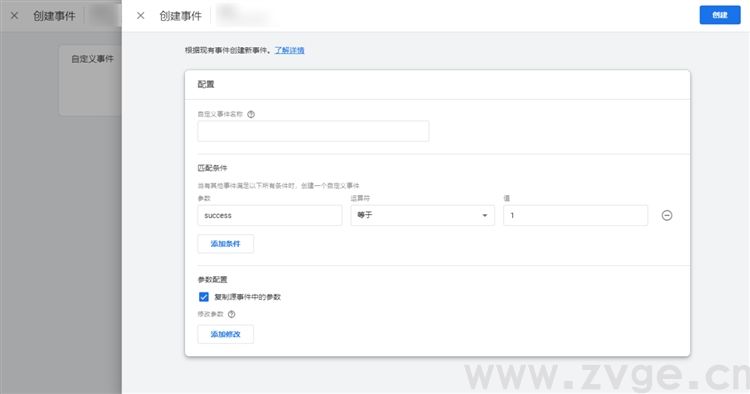Show help for 自定义事件名称

pyautogui.click(x=251, y=114)
